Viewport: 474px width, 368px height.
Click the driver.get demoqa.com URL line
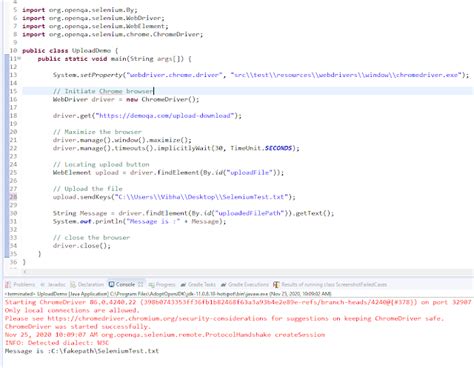[147, 116]
